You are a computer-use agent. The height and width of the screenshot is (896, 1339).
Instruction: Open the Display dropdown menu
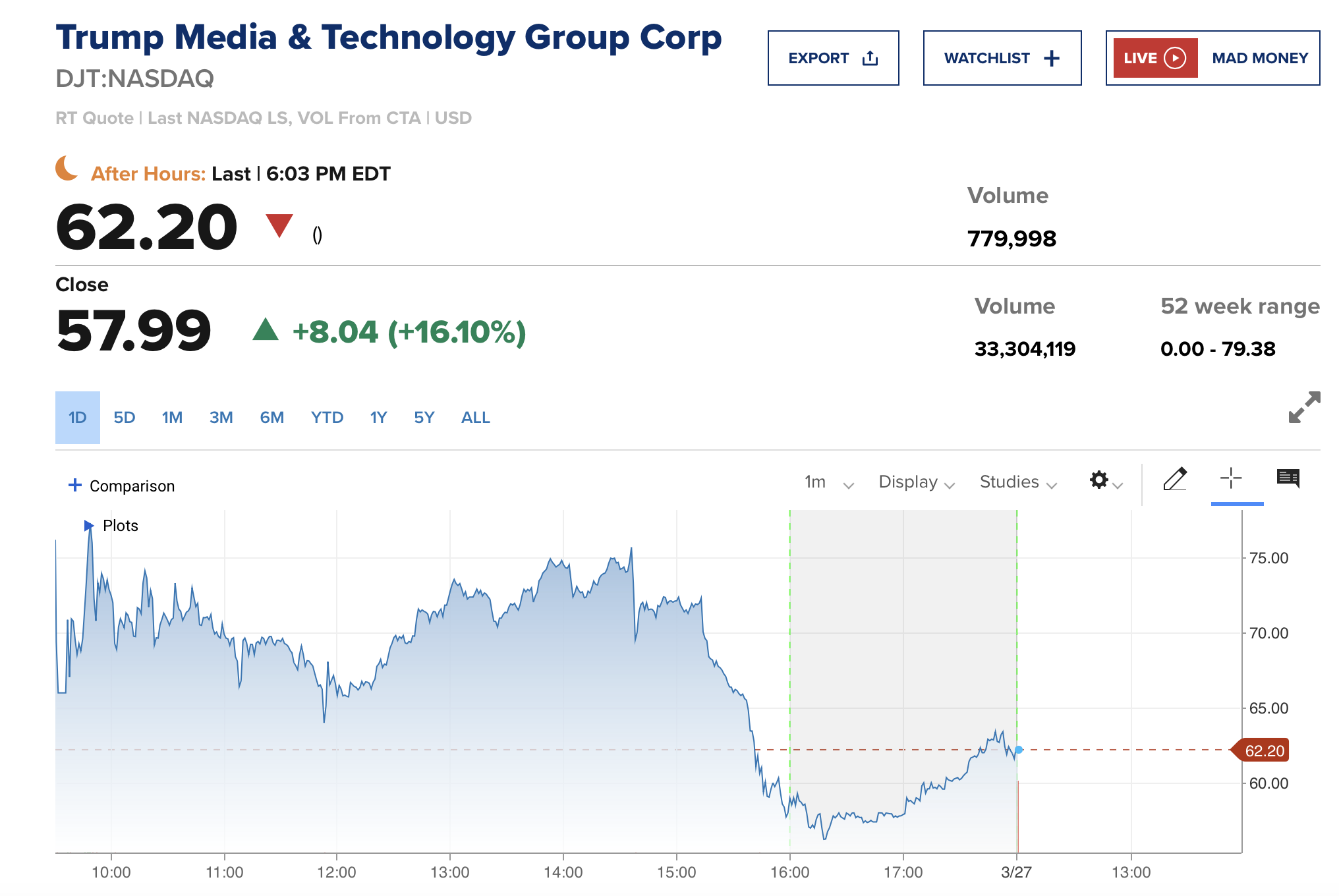pyautogui.click(x=916, y=482)
